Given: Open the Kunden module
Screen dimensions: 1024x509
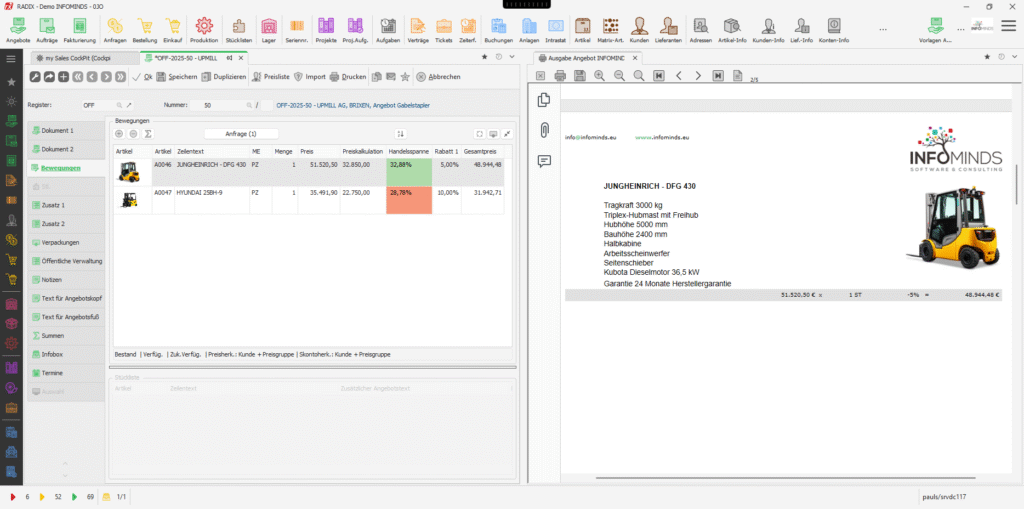Looking at the screenshot, I should [639, 30].
